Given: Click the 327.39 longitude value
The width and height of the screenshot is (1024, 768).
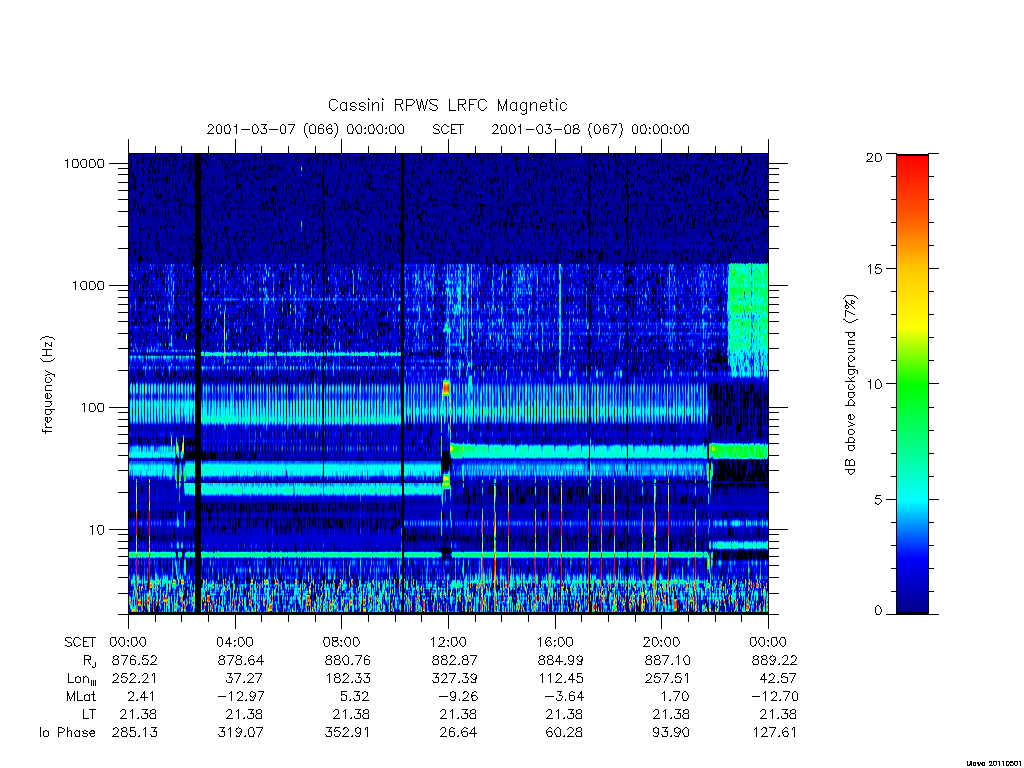Looking at the screenshot, I should pyautogui.click(x=455, y=679).
